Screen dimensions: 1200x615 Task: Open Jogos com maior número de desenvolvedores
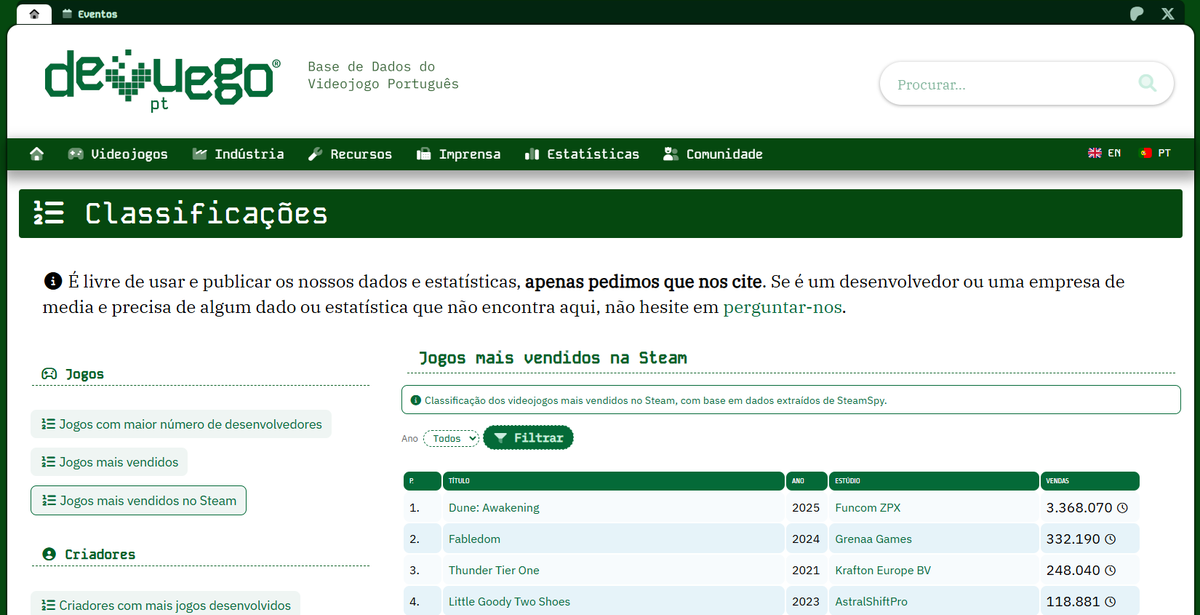181,424
